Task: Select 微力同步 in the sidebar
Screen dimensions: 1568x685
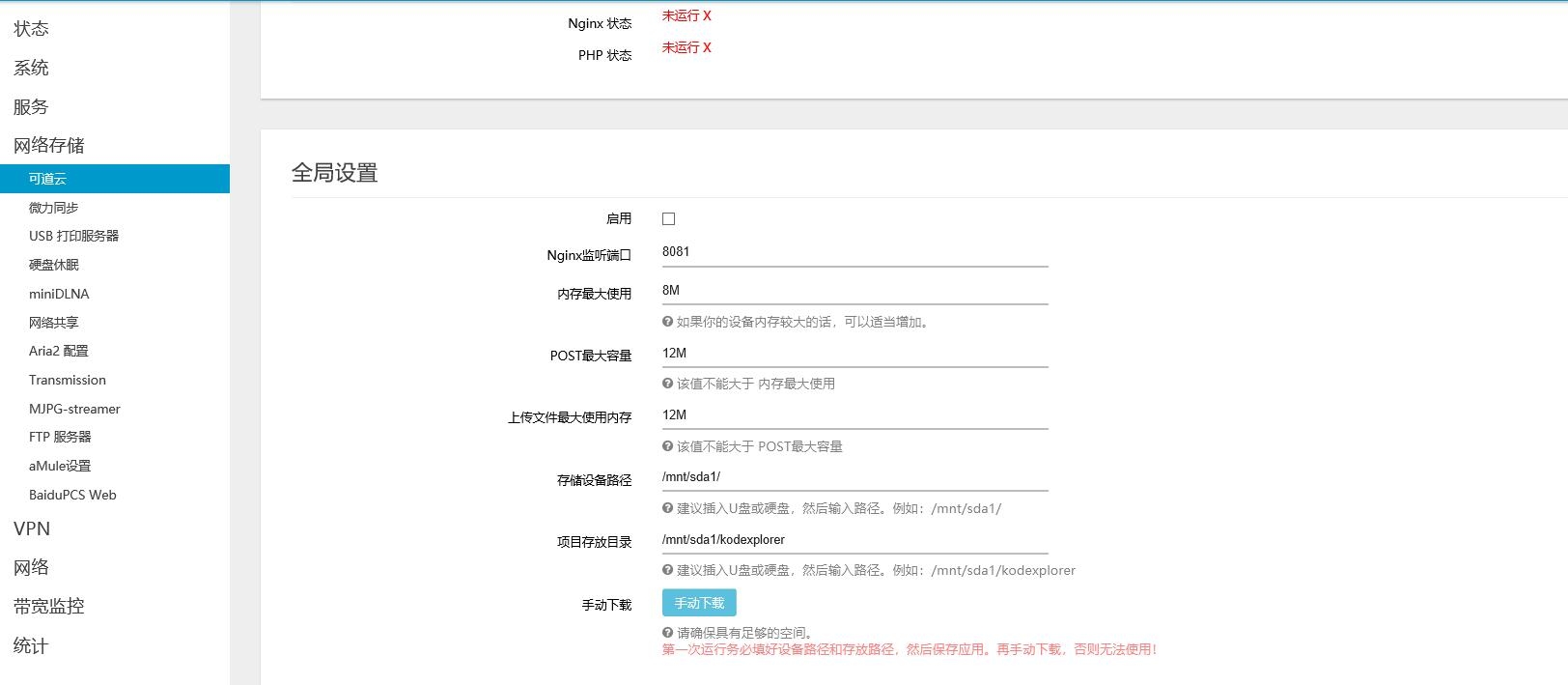Action: tap(54, 208)
